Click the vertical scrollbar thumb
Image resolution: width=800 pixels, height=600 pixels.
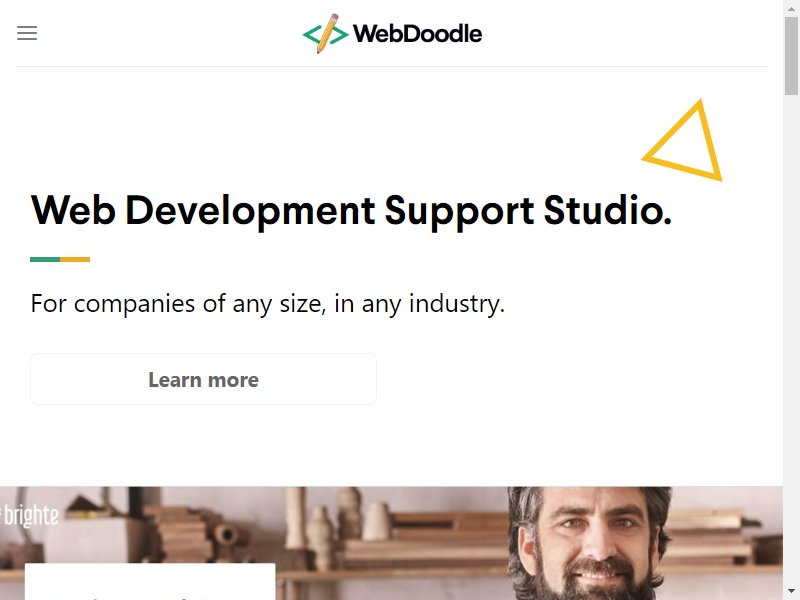click(x=791, y=55)
